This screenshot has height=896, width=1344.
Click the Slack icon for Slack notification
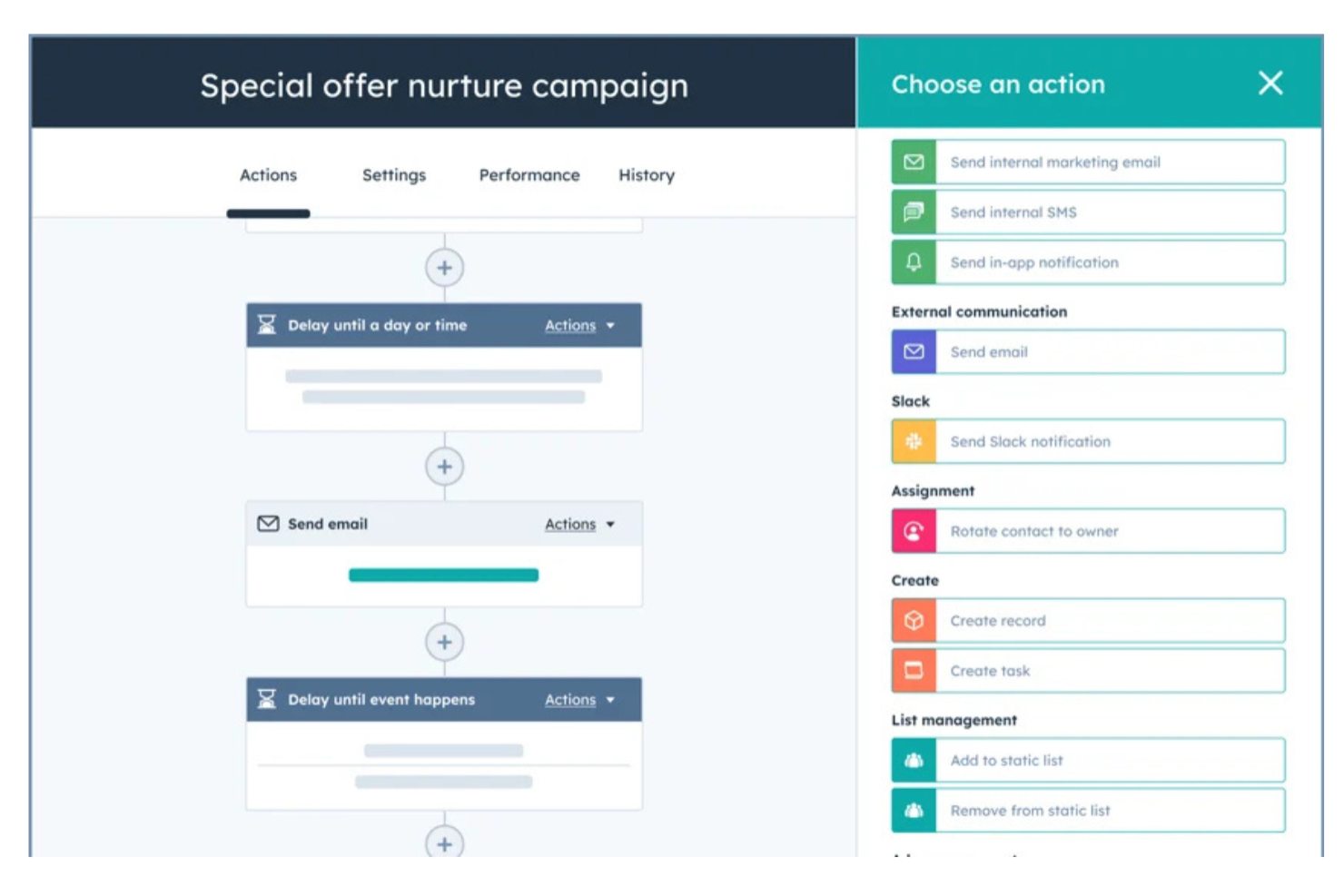pos(914,441)
